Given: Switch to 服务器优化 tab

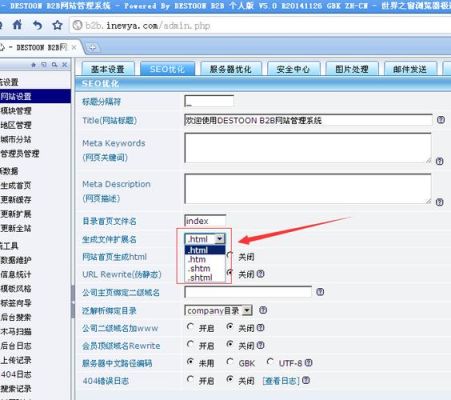Looking at the screenshot, I should (x=231, y=69).
